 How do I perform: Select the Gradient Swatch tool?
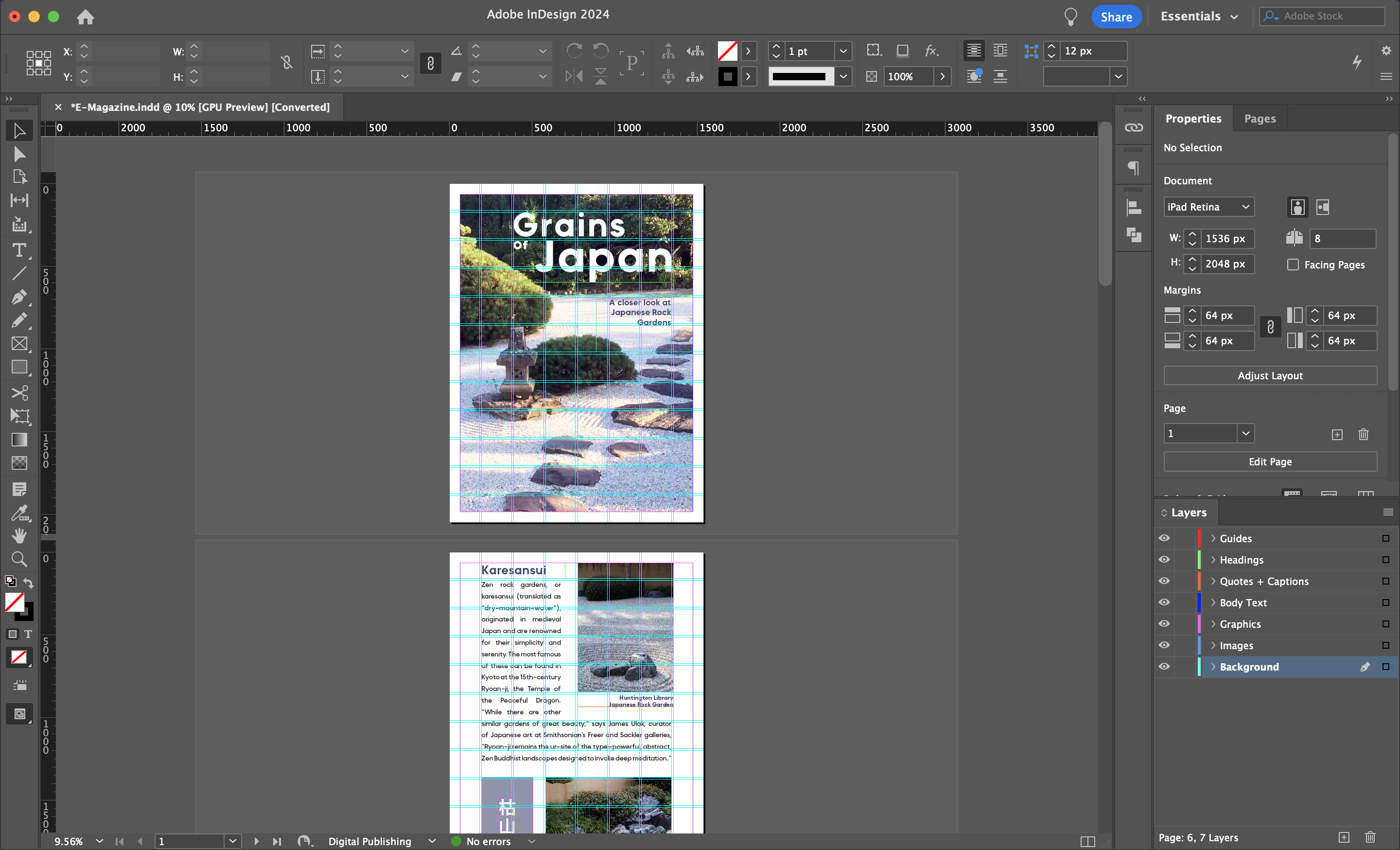(19, 440)
